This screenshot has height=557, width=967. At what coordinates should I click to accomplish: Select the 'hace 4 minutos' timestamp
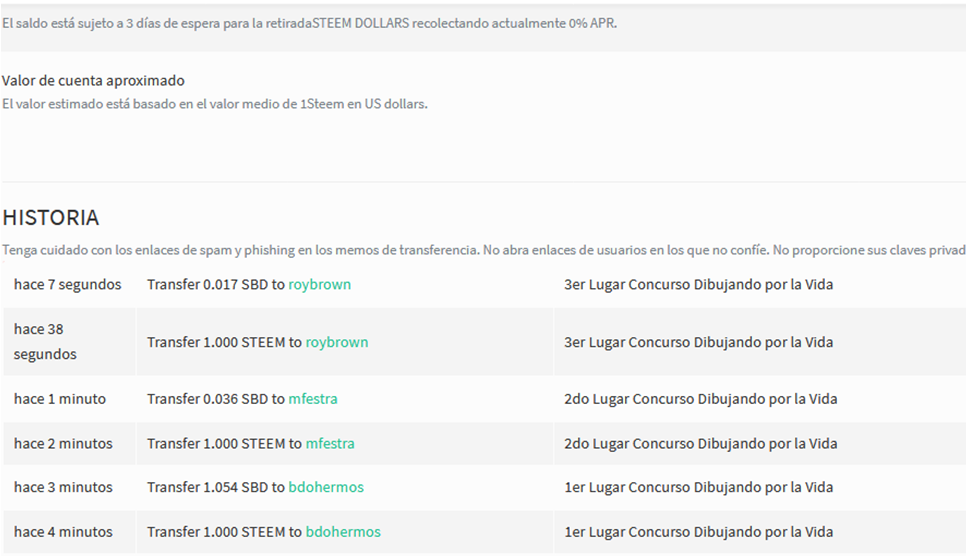coord(64,532)
